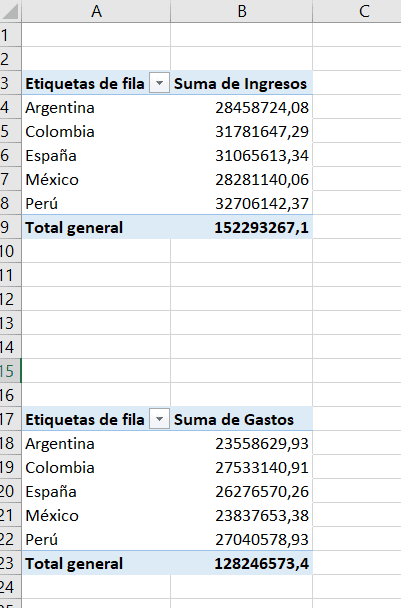Click the México label in the Gastos table
Viewport: 401px width, 608px height.
[52, 516]
